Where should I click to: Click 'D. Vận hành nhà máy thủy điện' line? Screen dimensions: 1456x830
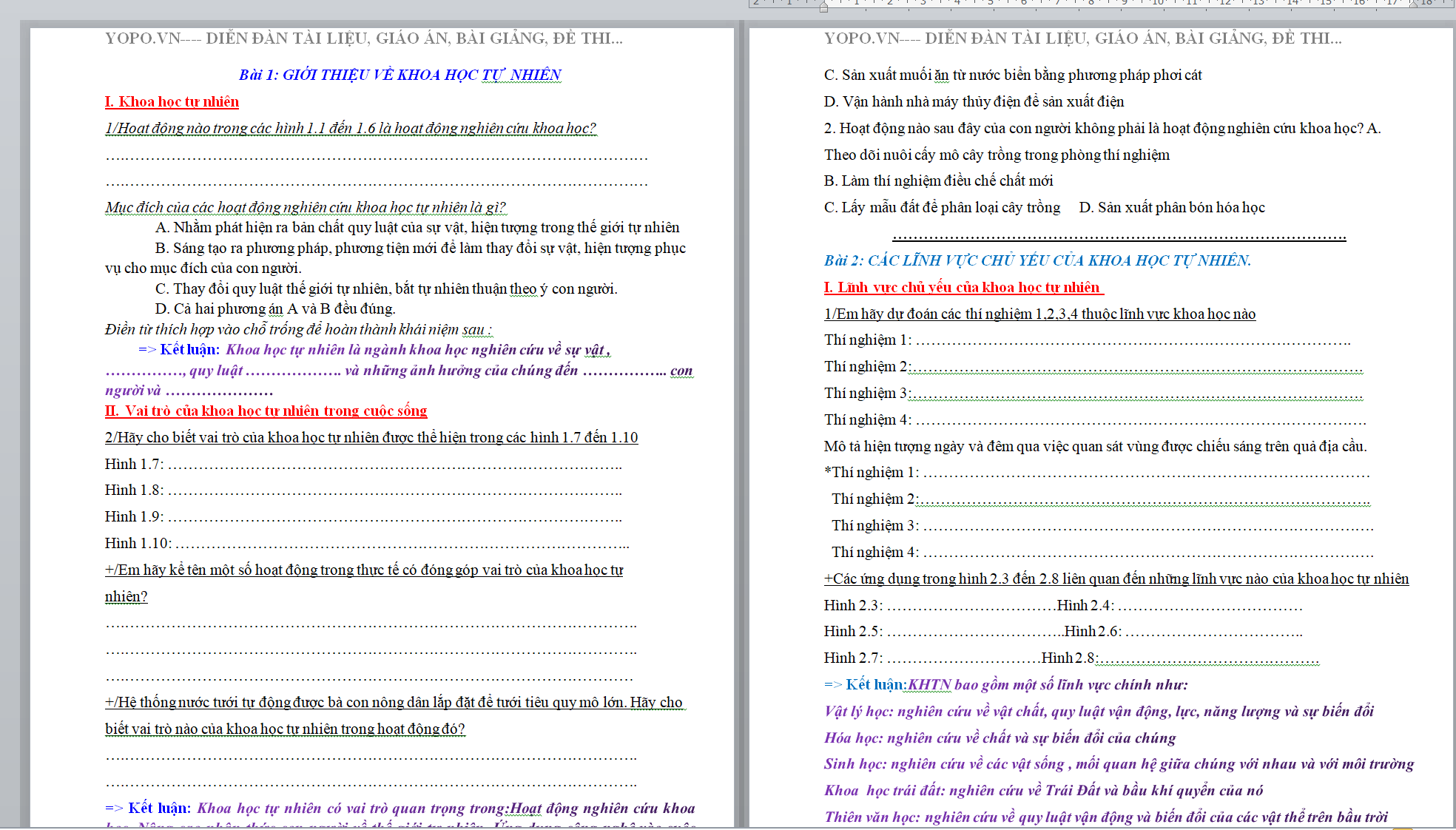click(974, 101)
